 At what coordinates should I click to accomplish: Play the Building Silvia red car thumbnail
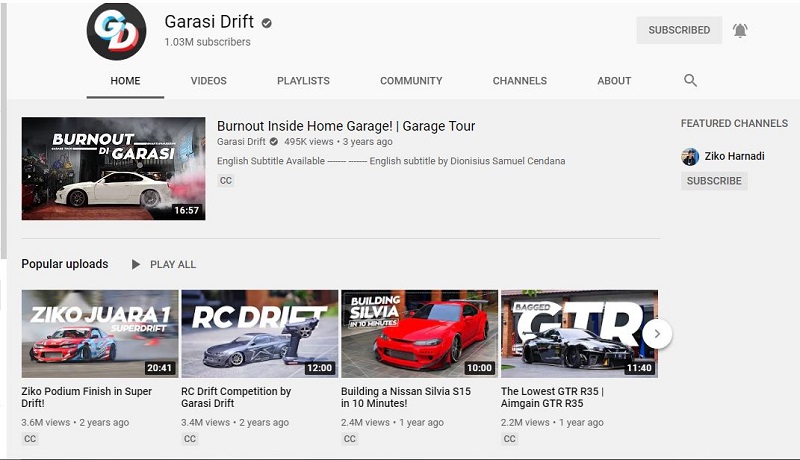pos(419,334)
